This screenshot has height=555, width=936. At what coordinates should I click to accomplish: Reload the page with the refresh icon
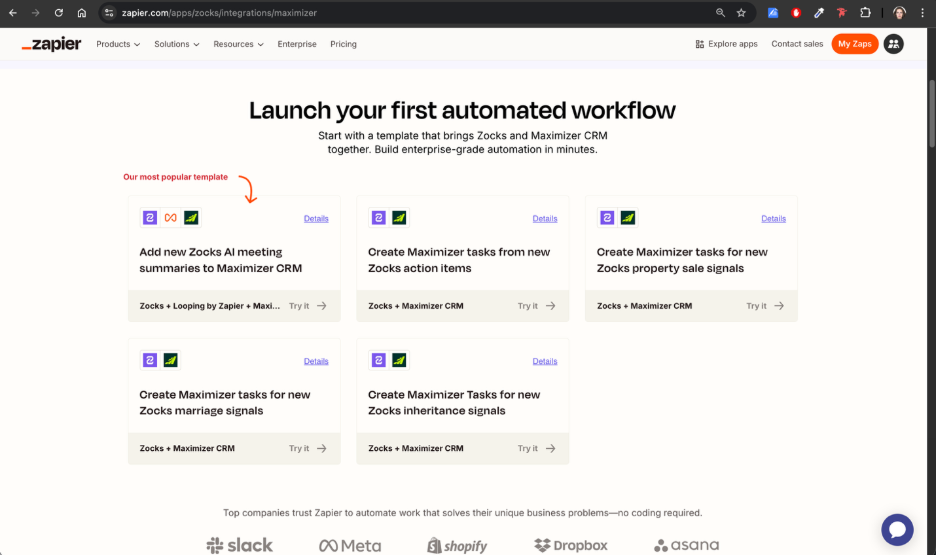58,13
